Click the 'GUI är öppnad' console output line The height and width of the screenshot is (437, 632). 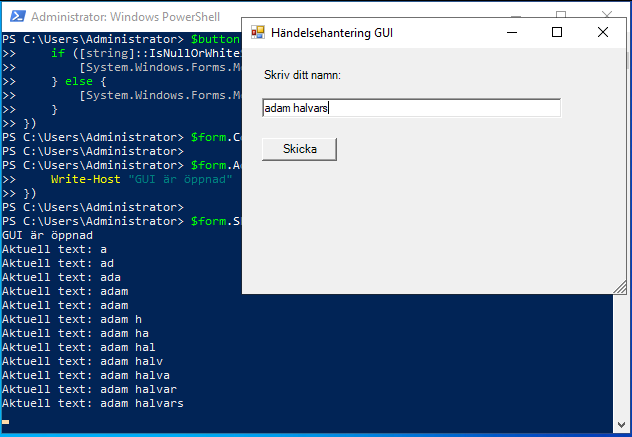point(47,235)
